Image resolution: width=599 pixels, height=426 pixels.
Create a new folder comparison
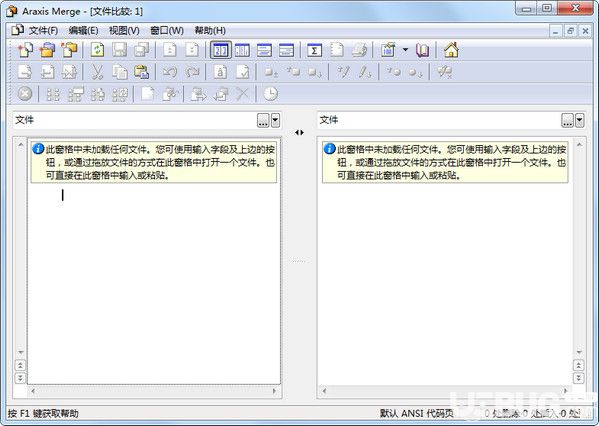pos(47,50)
